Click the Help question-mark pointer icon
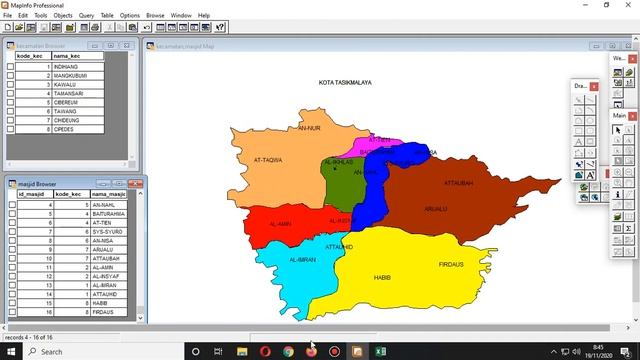The image size is (640, 360). pos(220,27)
